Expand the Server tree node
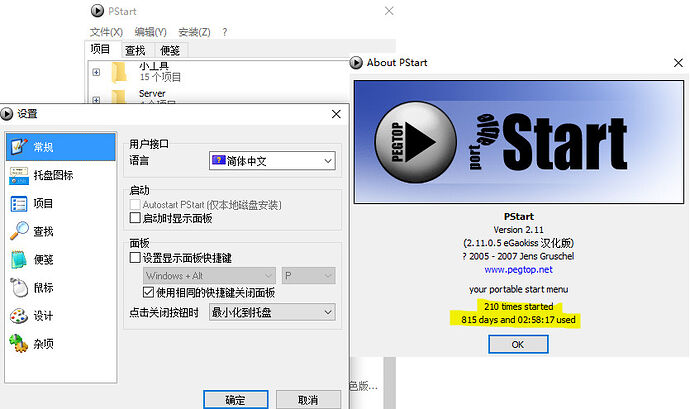This screenshot has height=409, width=690. click(x=96, y=100)
